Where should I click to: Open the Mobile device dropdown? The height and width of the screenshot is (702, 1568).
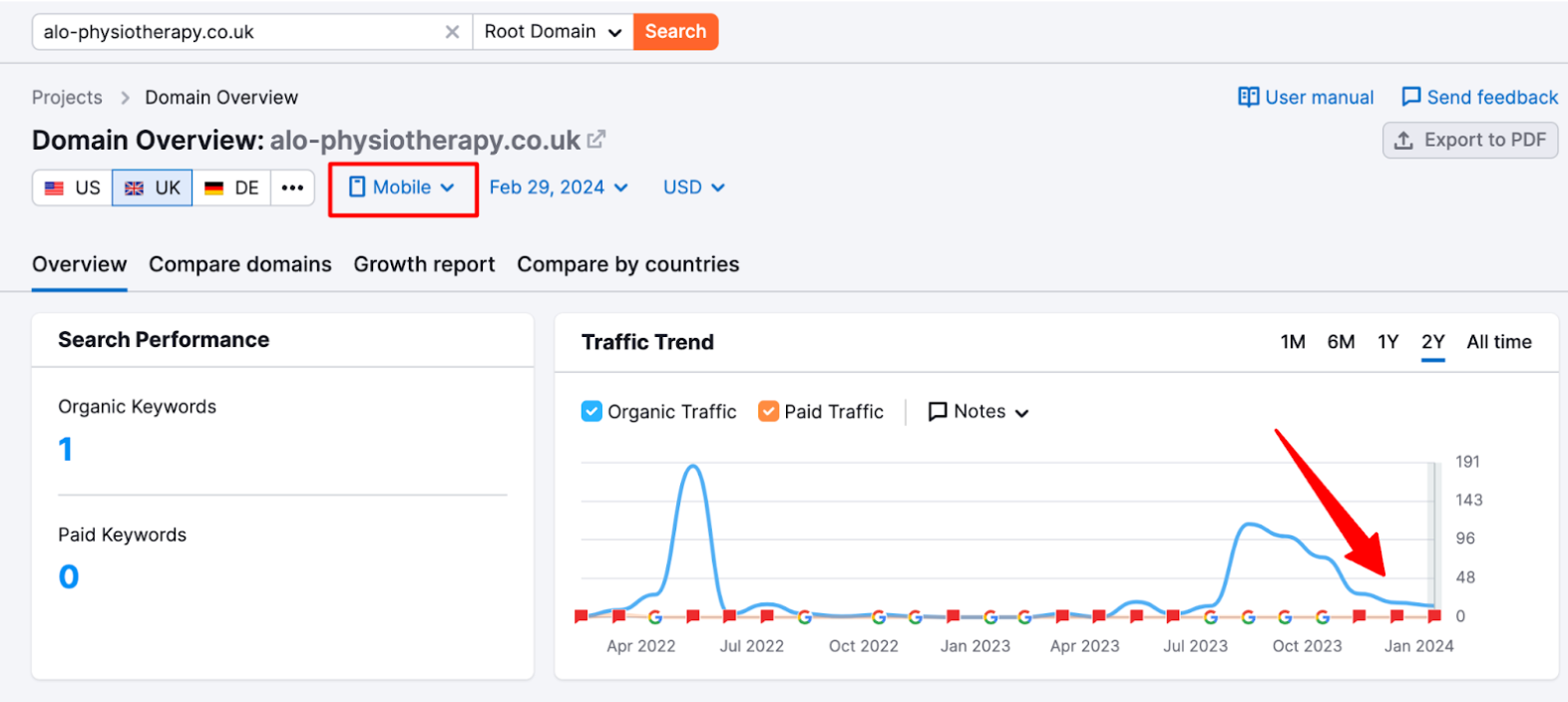tap(402, 187)
